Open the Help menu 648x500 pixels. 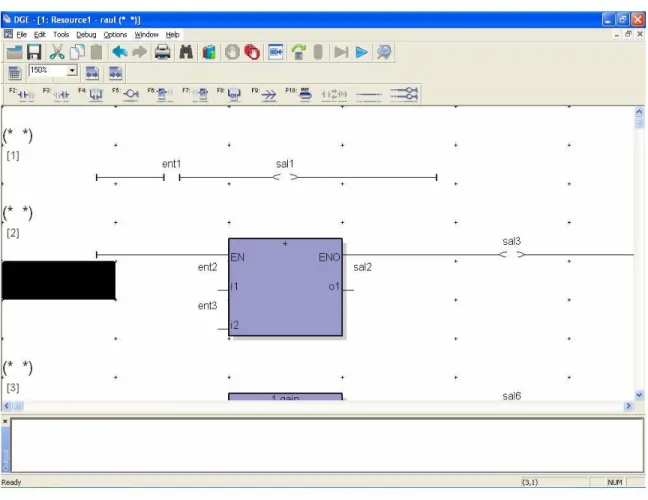pos(172,35)
